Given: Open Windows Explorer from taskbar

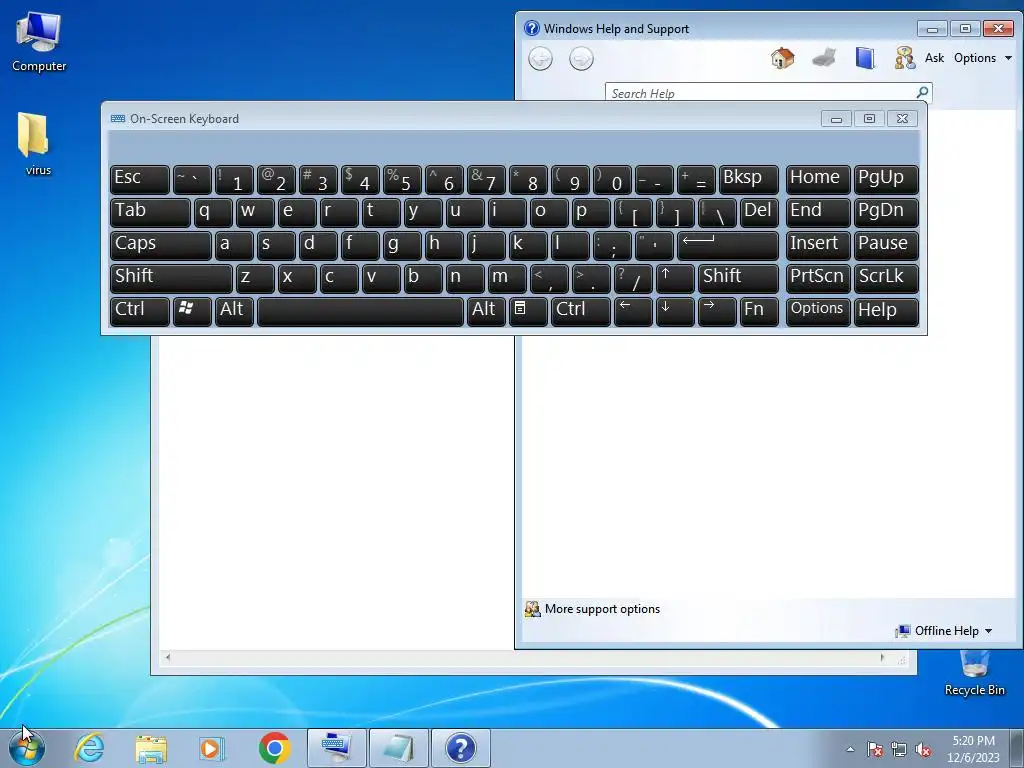Looking at the screenshot, I should tap(151, 748).
